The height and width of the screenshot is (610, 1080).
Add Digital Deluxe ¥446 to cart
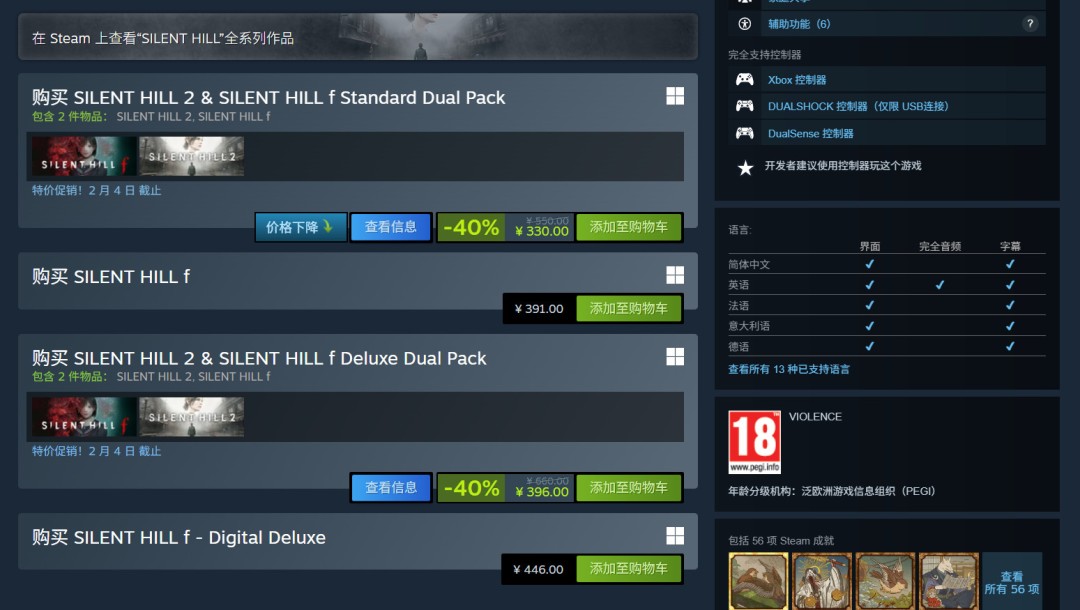pyautogui.click(x=628, y=569)
